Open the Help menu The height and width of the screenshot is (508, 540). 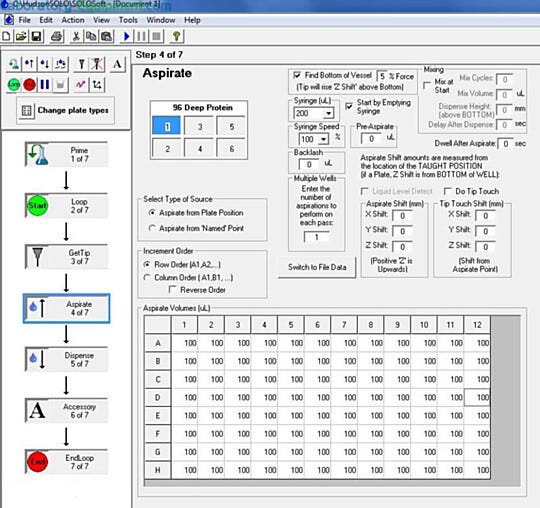click(x=192, y=20)
